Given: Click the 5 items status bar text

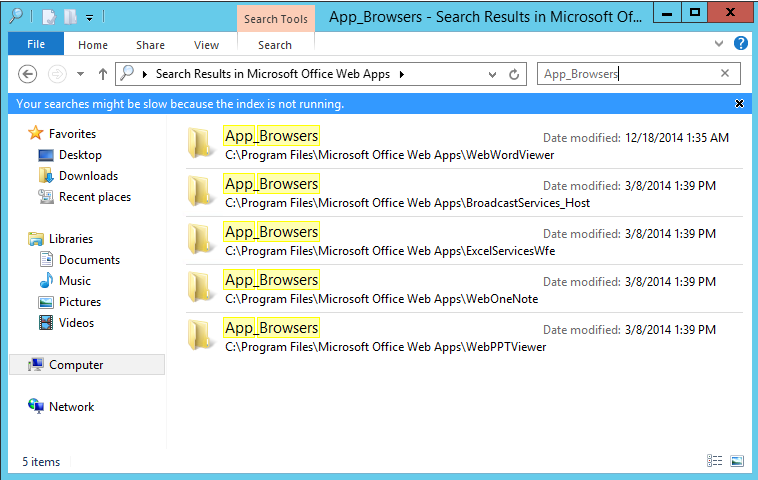Looking at the screenshot, I should [x=41, y=462].
